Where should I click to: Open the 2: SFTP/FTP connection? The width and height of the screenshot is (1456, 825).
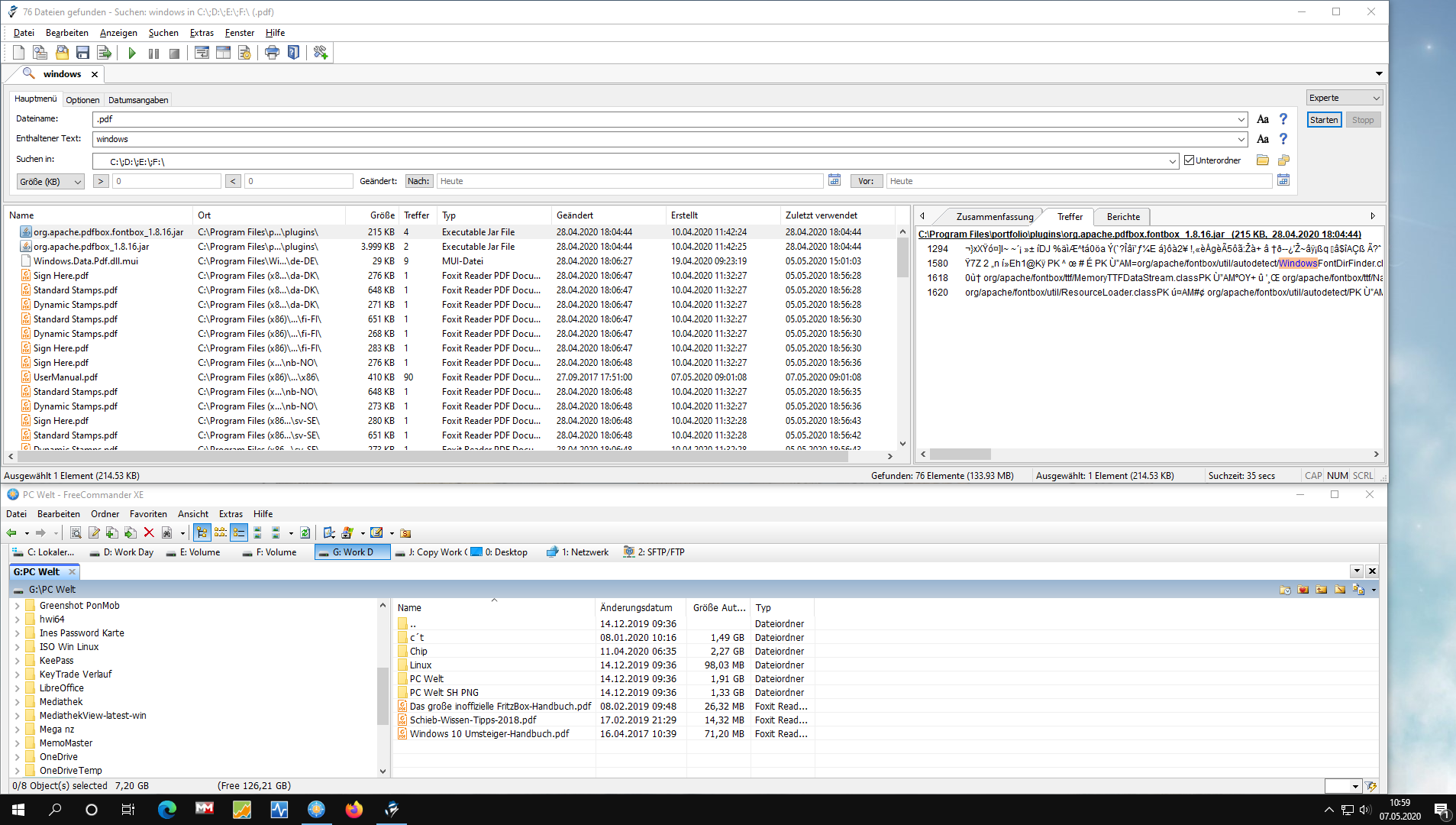click(654, 552)
